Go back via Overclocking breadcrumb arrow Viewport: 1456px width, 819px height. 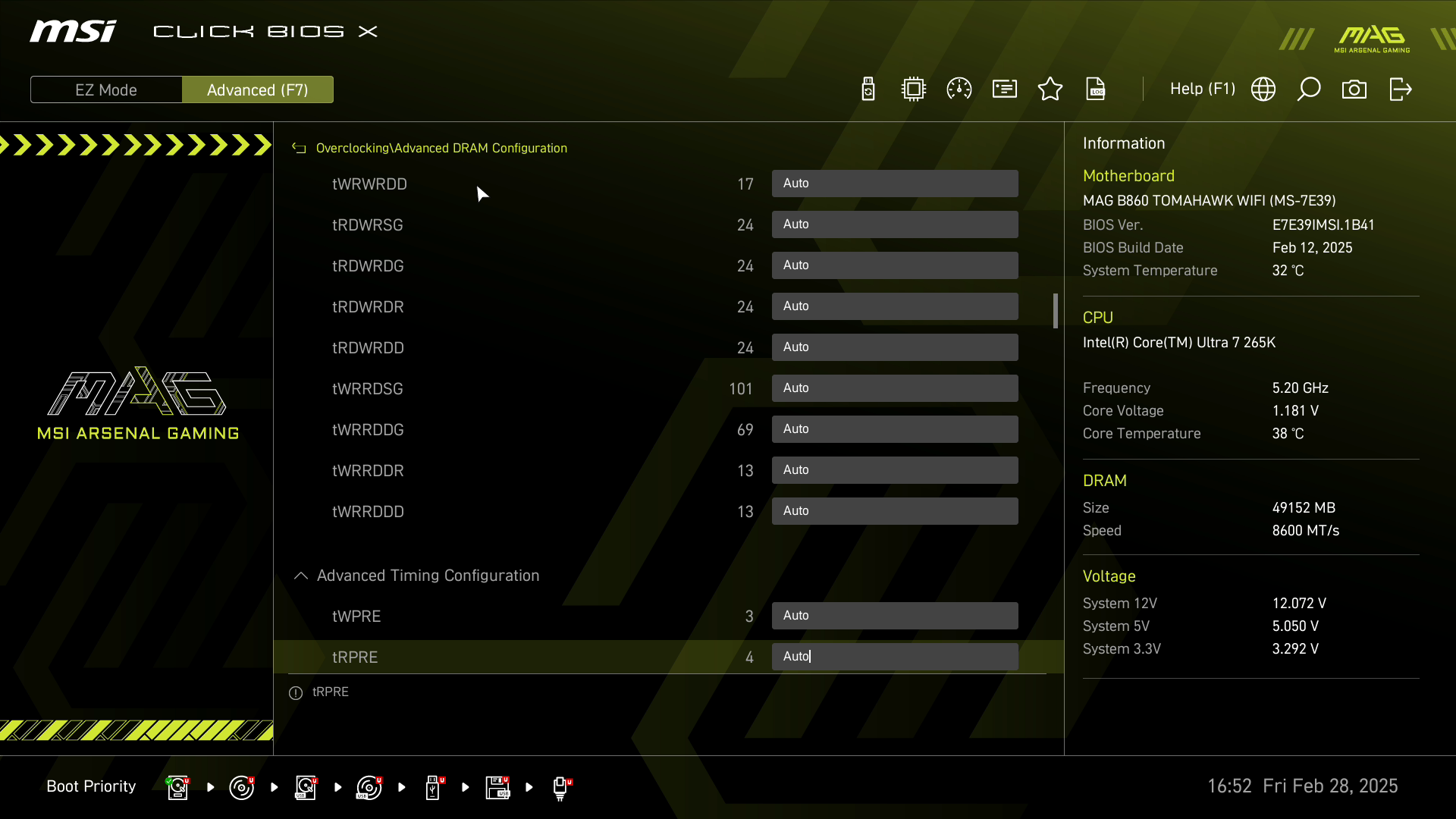coord(299,149)
